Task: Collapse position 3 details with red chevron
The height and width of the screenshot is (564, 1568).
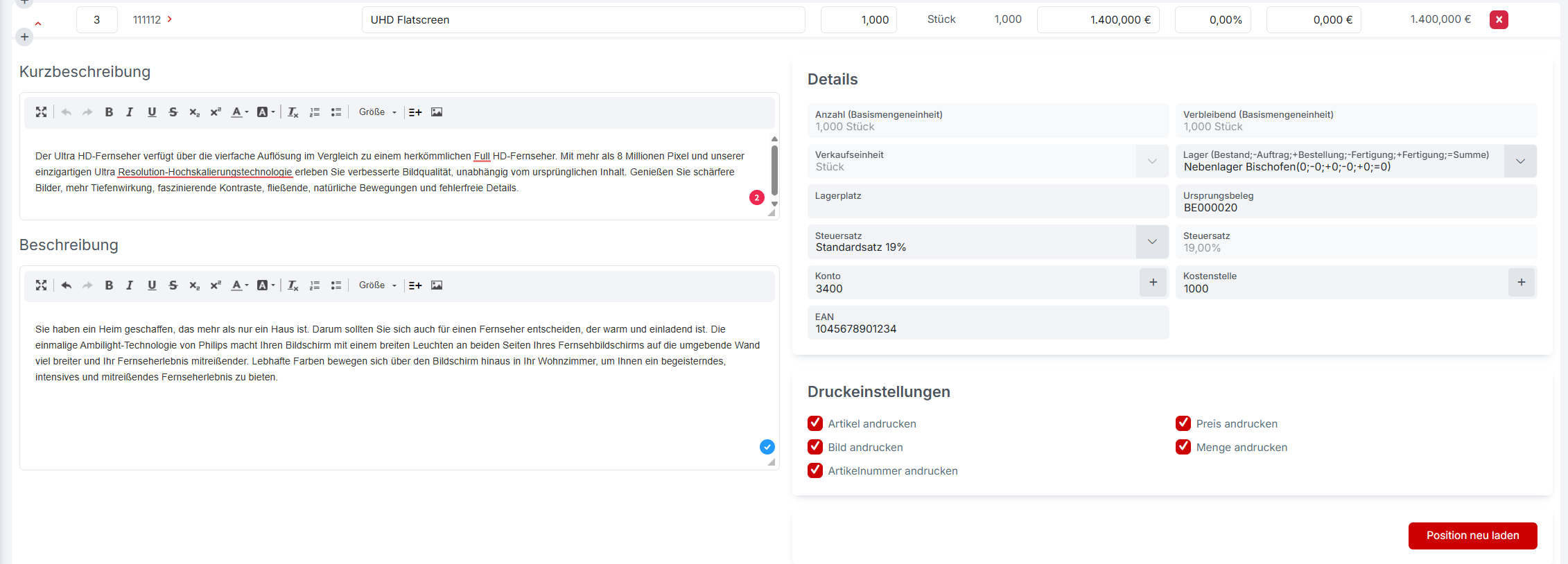Action: pyautogui.click(x=38, y=24)
